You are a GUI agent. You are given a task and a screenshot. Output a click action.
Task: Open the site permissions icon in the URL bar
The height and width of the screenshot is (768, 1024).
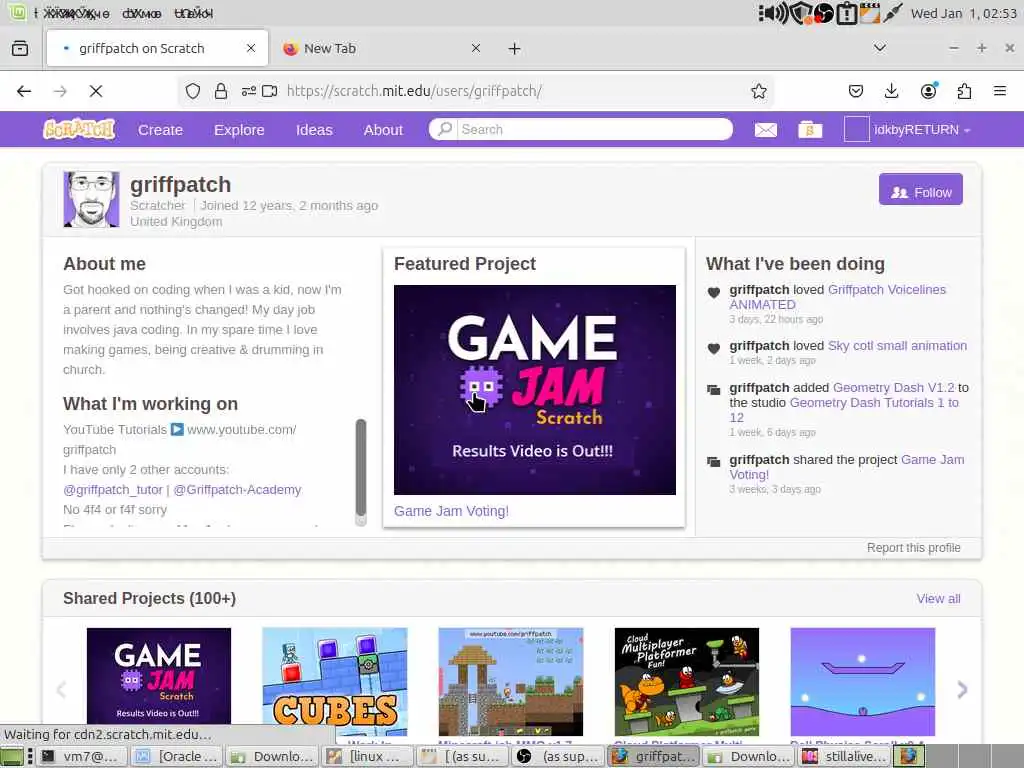(x=249, y=91)
